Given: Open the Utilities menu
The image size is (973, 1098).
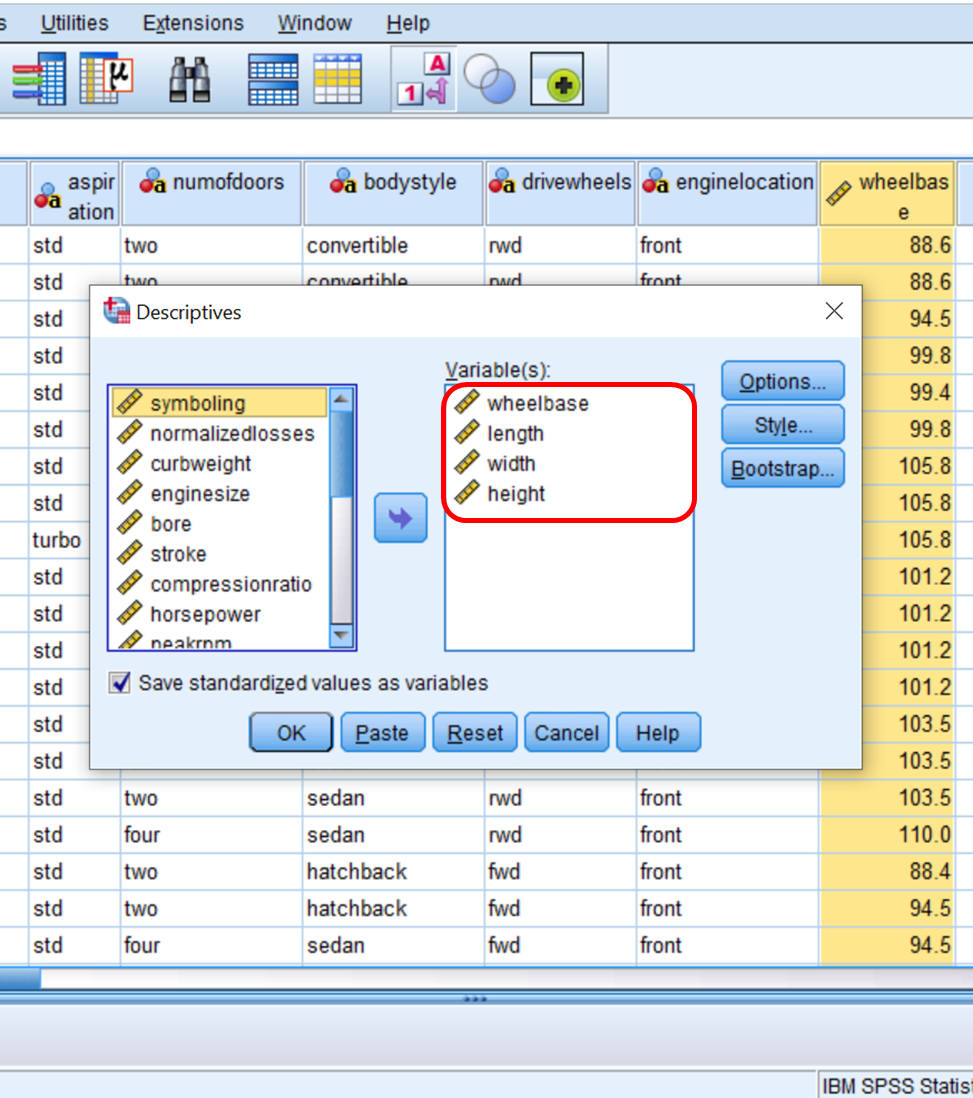Looking at the screenshot, I should pos(74,23).
